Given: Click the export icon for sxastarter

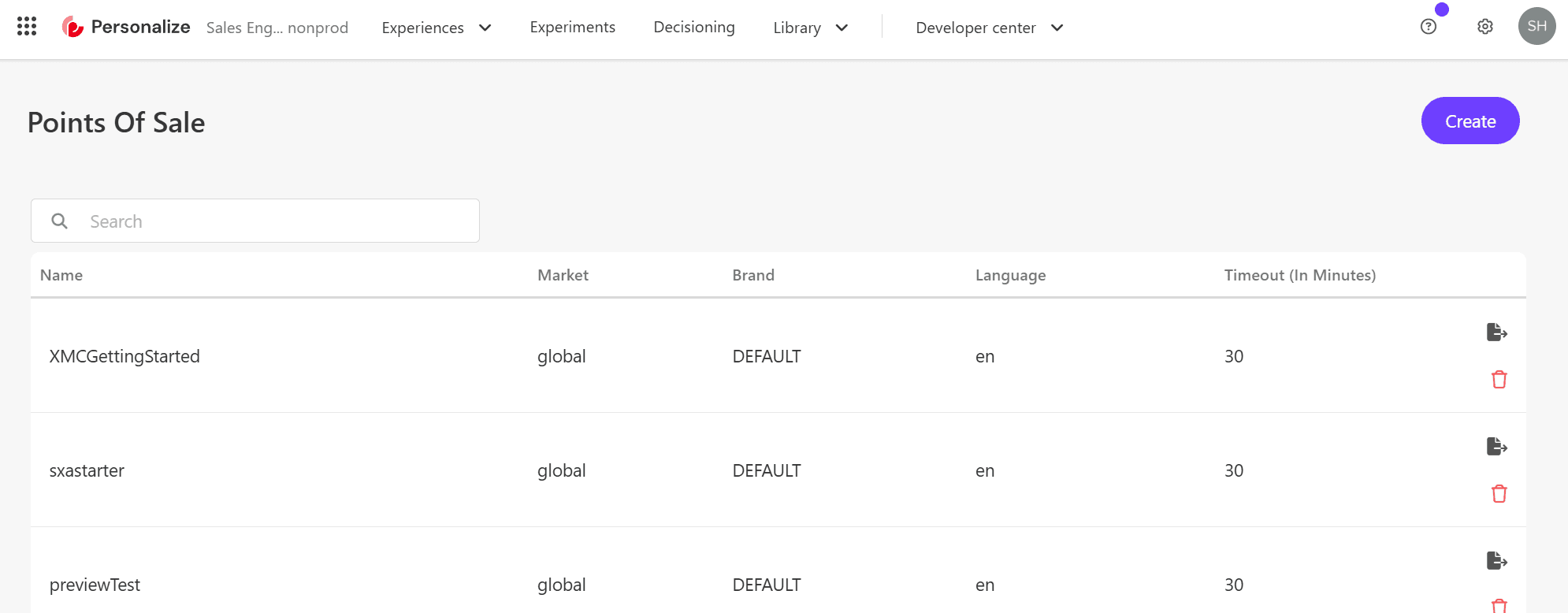Looking at the screenshot, I should (x=1496, y=447).
